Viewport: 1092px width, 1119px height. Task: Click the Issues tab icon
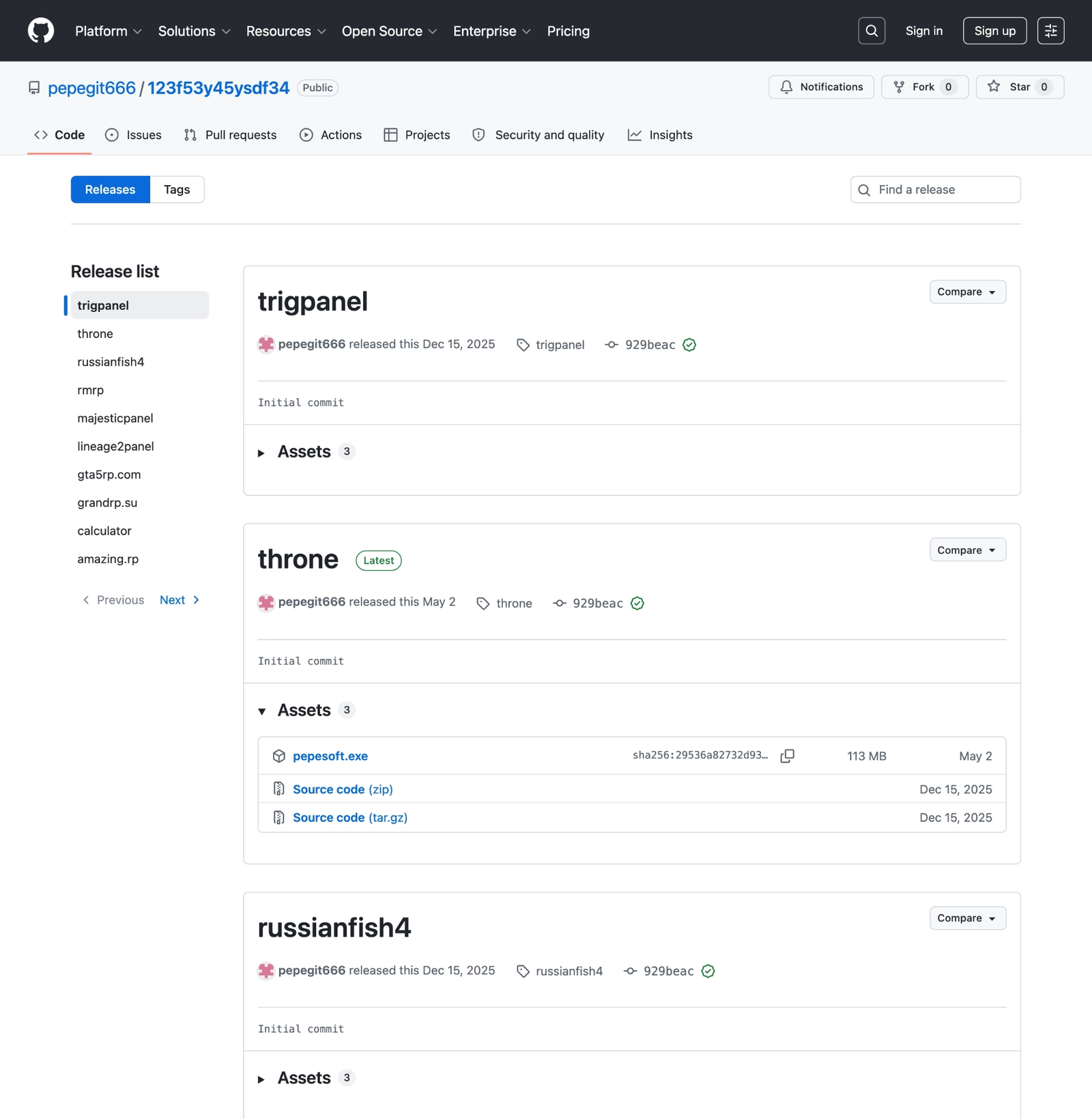click(x=112, y=135)
